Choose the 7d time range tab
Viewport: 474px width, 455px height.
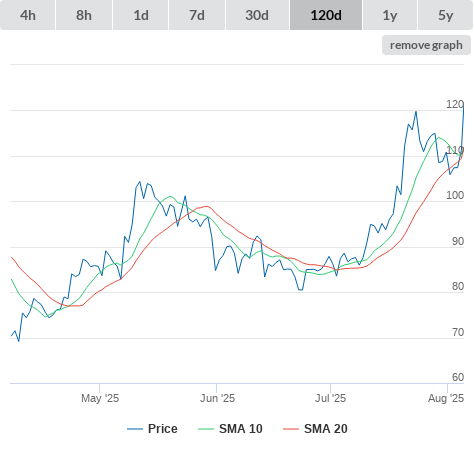tap(197, 15)
